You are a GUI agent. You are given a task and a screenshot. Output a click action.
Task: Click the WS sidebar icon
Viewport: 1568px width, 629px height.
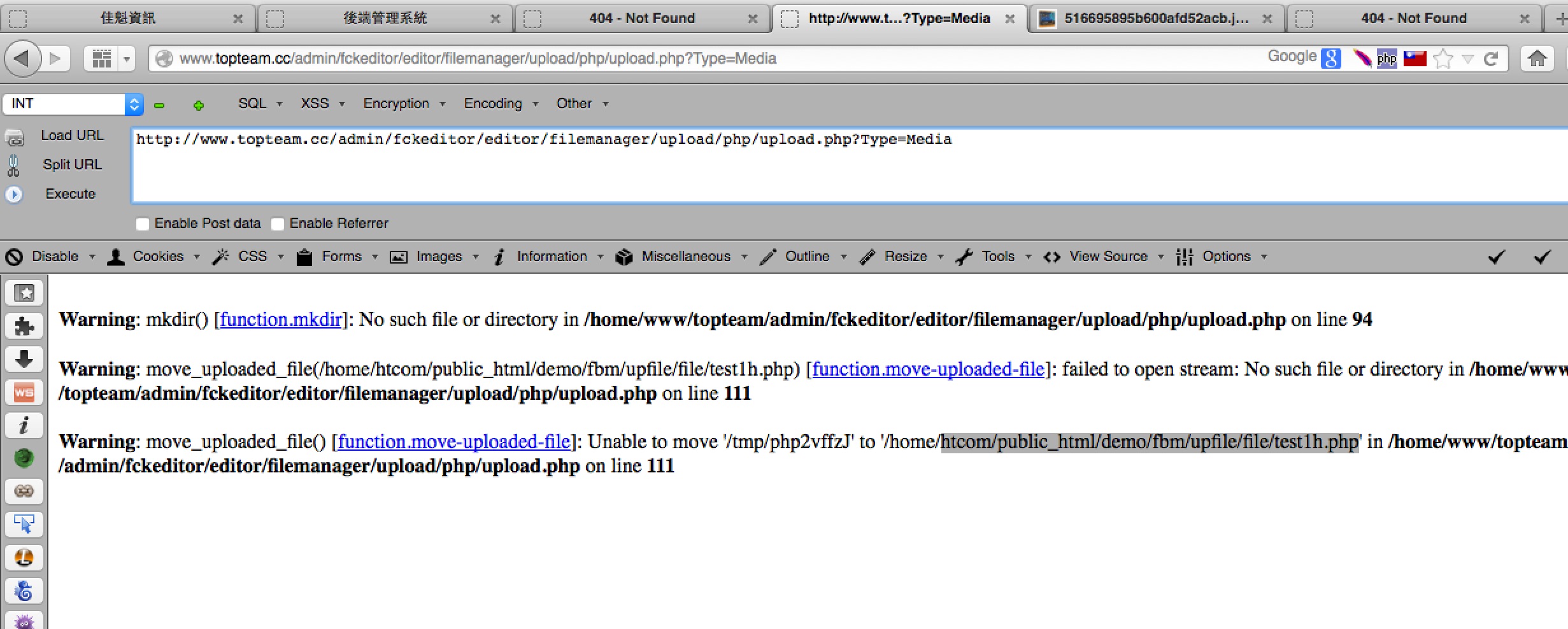(24, 392)
